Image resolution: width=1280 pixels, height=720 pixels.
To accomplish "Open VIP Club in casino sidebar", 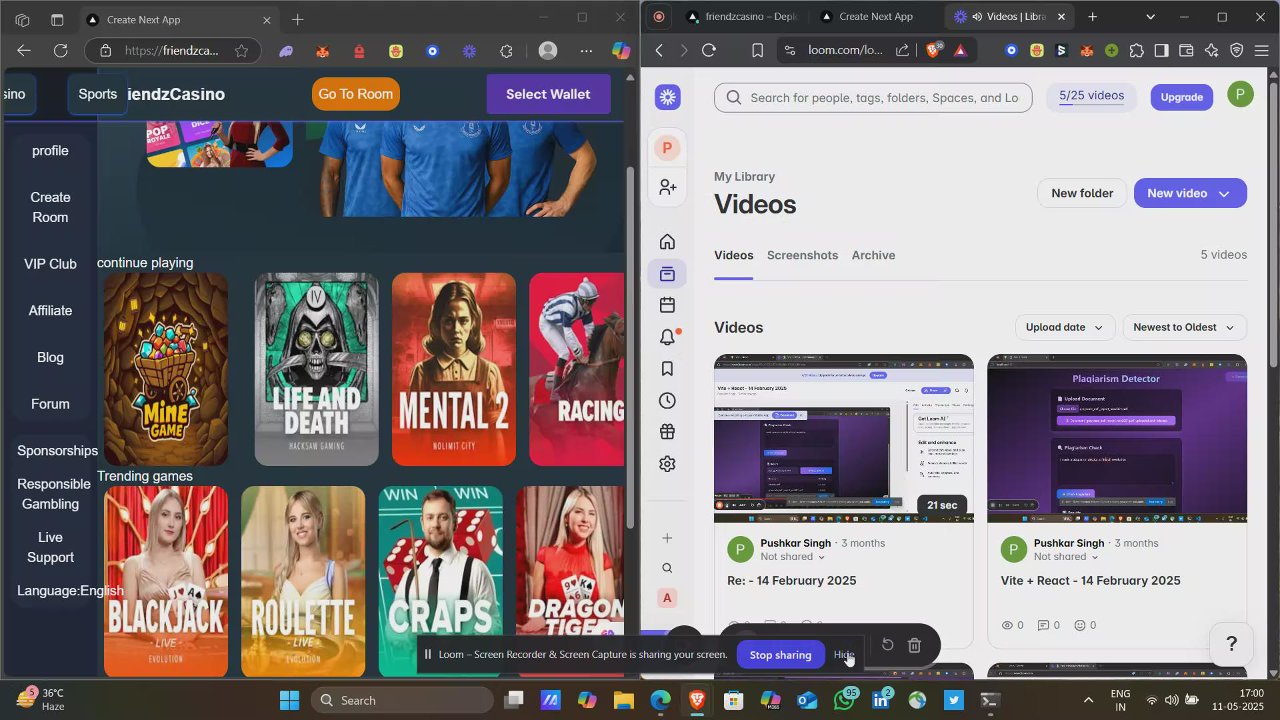I will point(50,264).
